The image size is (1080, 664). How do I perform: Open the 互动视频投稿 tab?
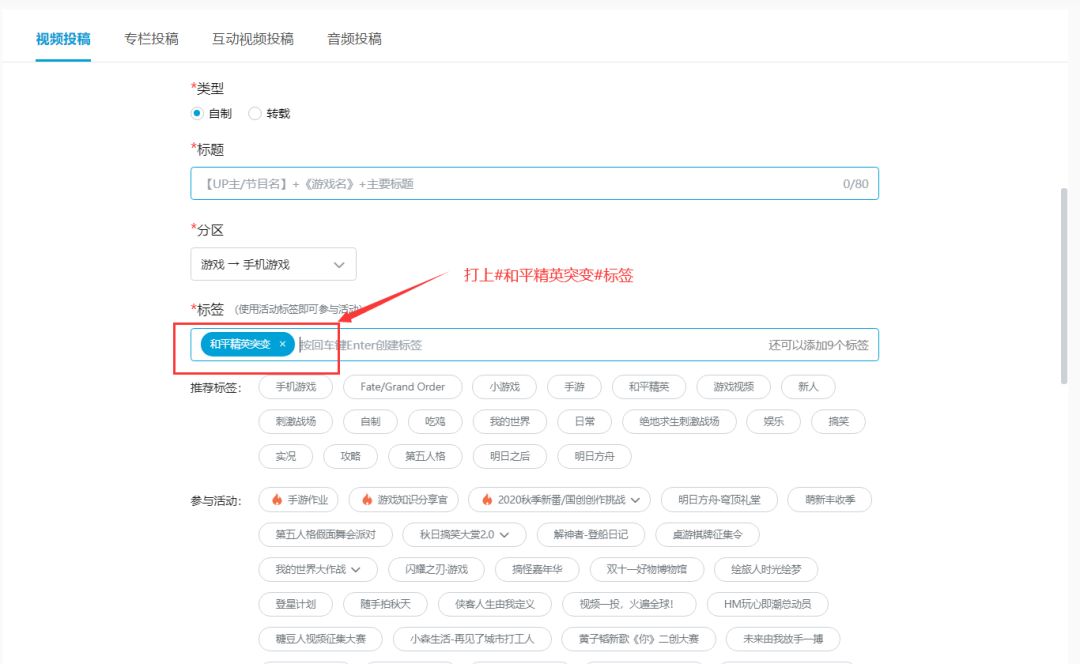(253, 39)
